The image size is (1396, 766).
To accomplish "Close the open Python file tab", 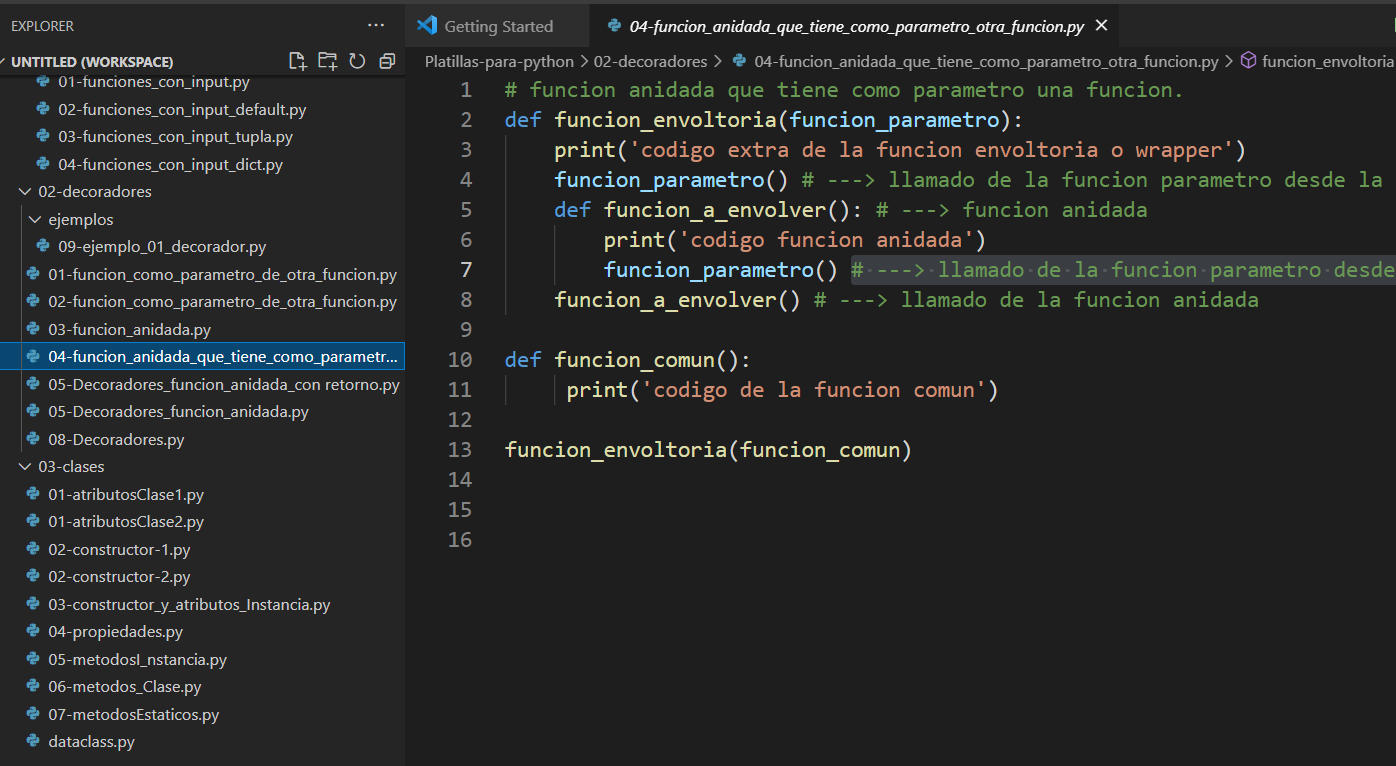I will click(1102, 26).
